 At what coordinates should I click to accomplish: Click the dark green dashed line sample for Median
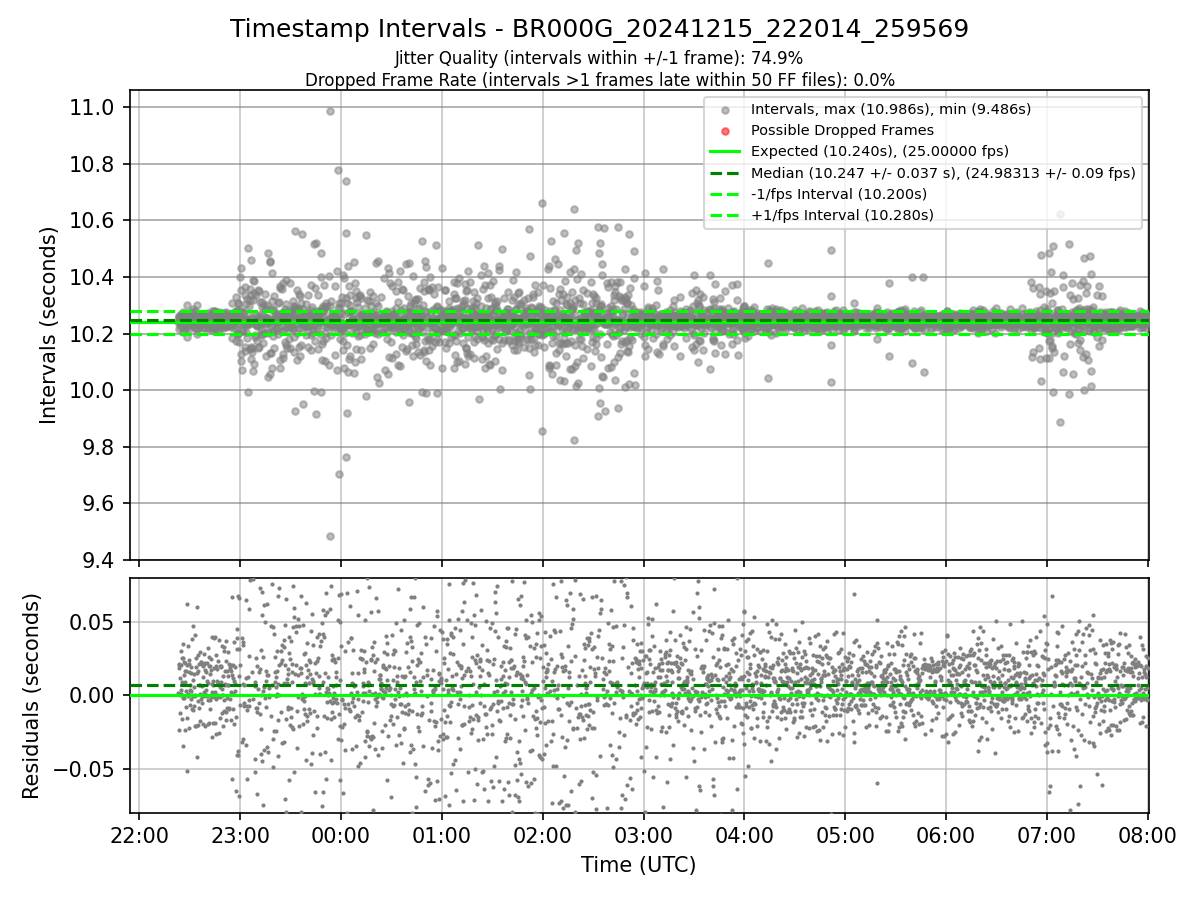click(x=725, y=173)
